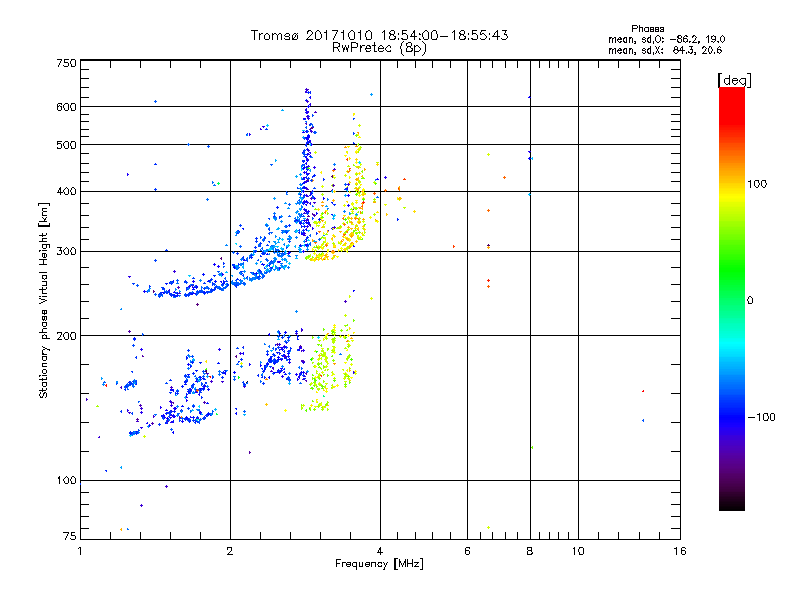Click the '75' y-axis tick label

70,536
